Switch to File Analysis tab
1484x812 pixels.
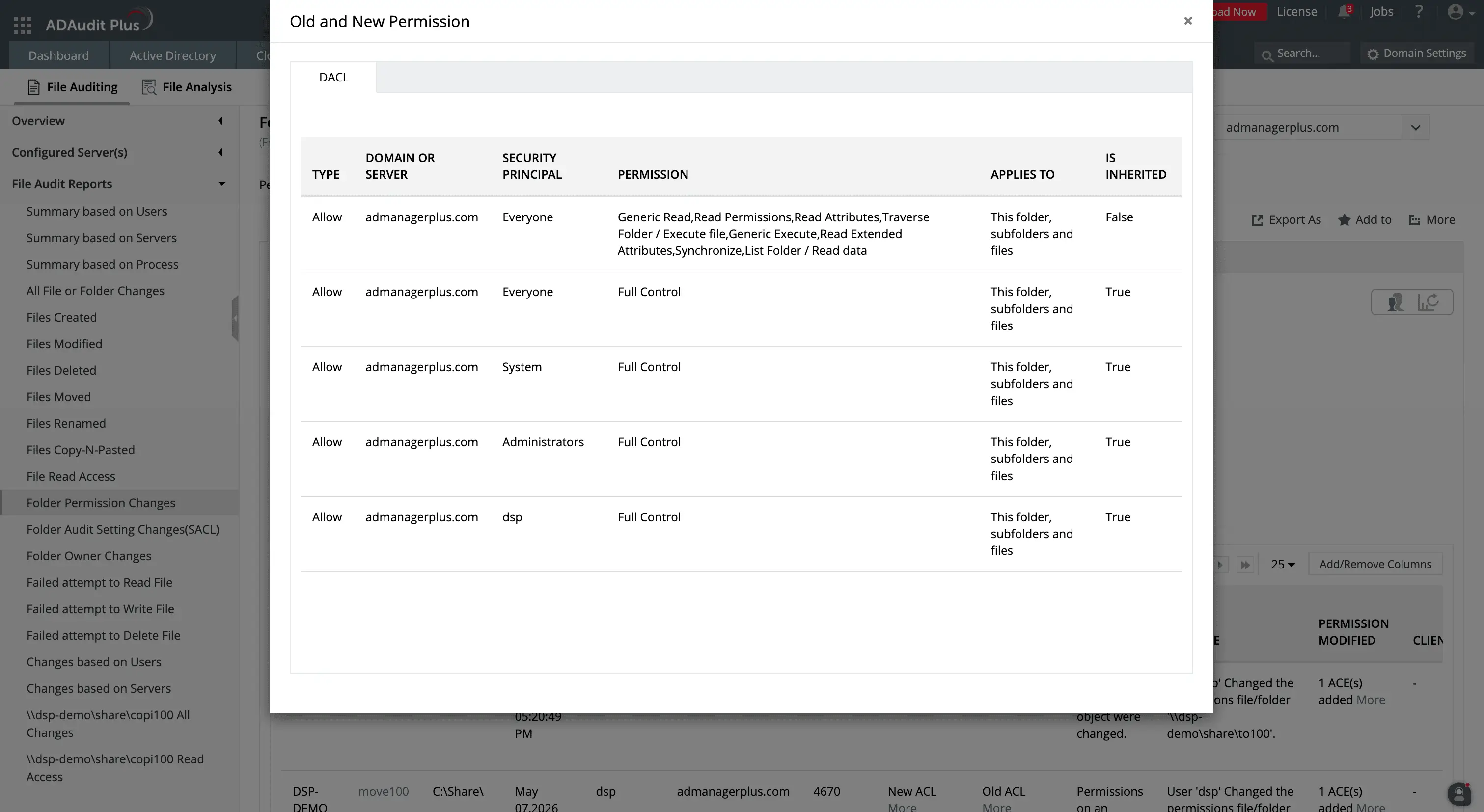point(187,87)
